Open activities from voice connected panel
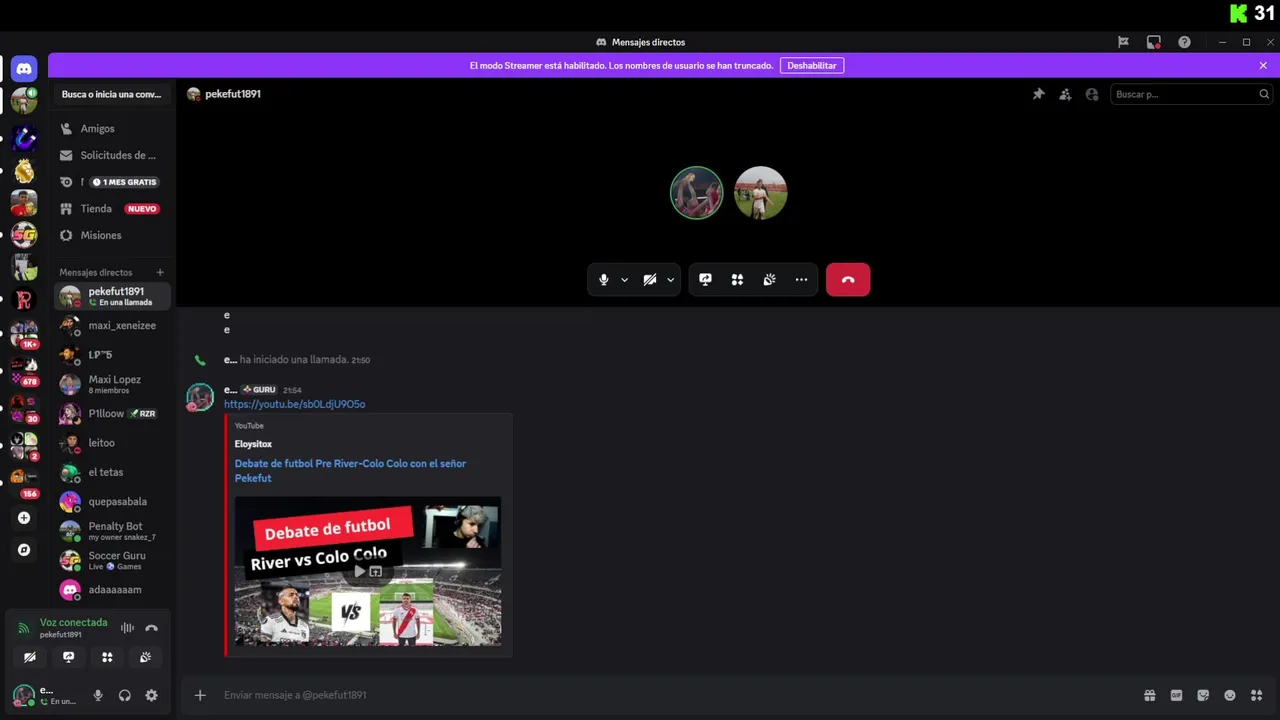Image resolution: width=1280 pixels, height=720 pixels. (107, 657)
